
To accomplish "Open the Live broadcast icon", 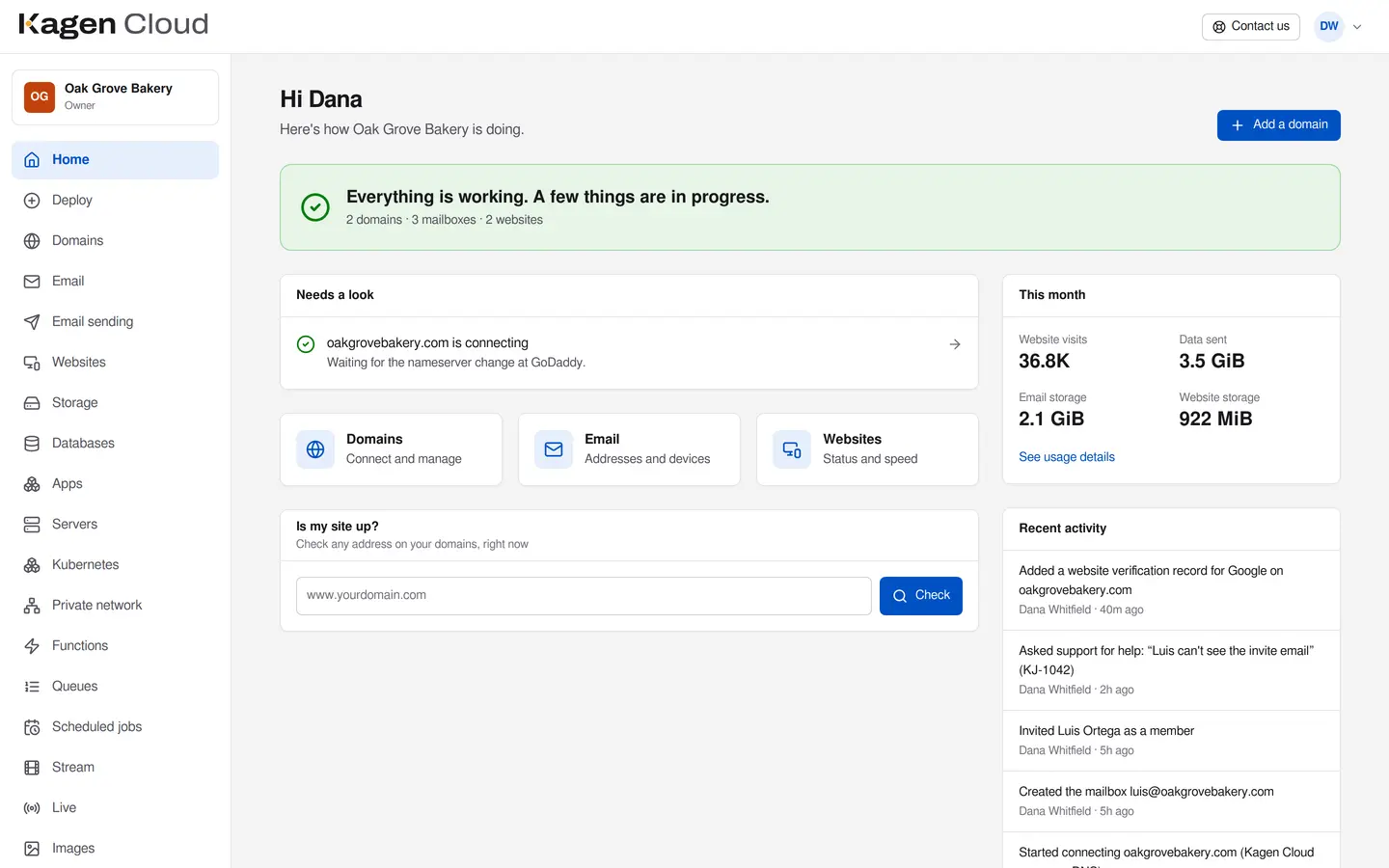I will [32, 808].
